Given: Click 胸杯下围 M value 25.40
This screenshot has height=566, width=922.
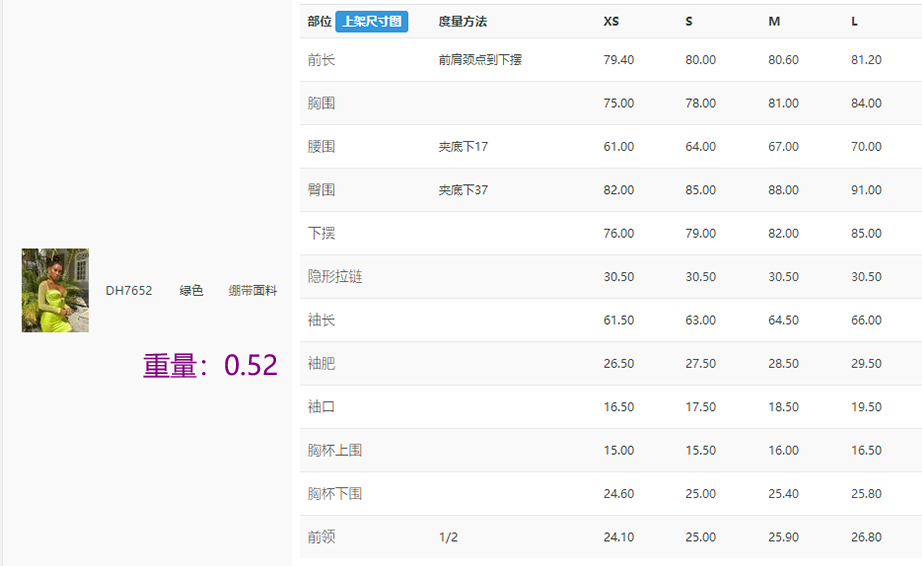Looking at the screenshot, I should pos(783,494).
